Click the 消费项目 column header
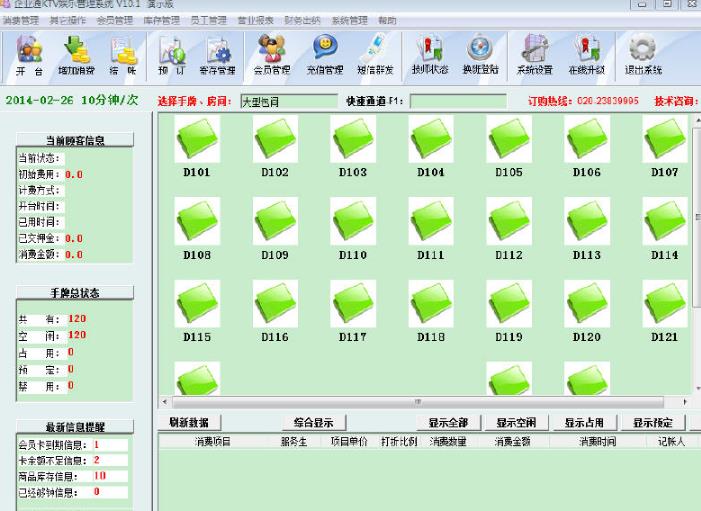This screenshot has width=701, height=511. click(x=213, y=442)
